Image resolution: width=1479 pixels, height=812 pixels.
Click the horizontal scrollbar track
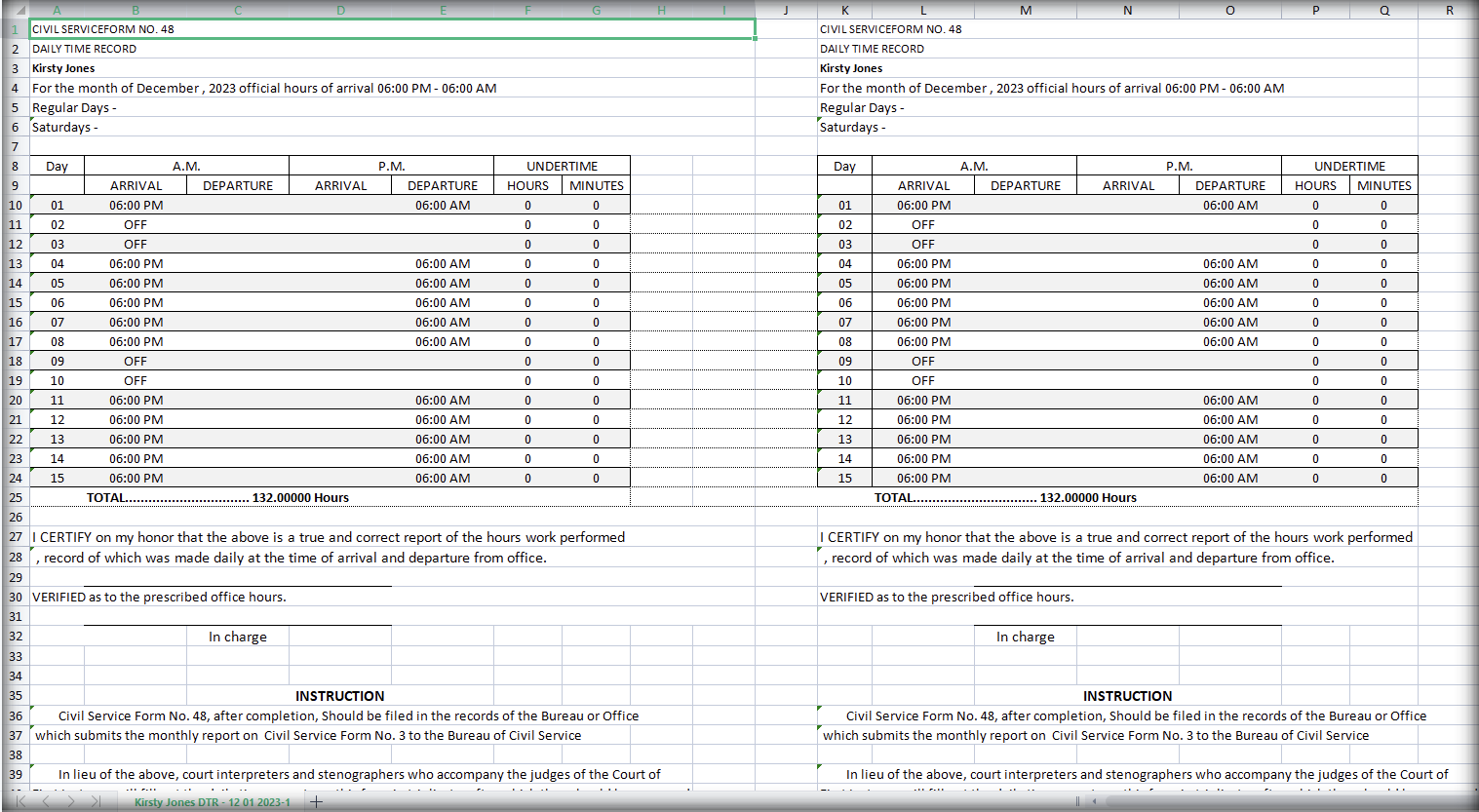1267,801
